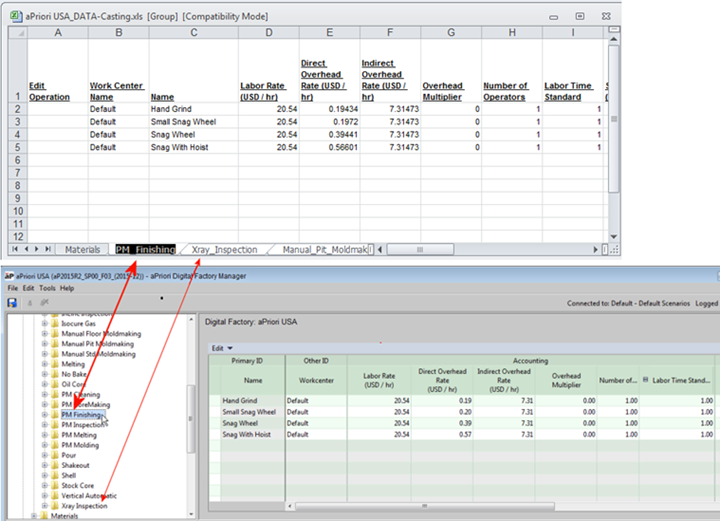Switch to the Xray_Inspection sheet tab
The height and width of the screenshot is (521, 720).
coord(225,250)
